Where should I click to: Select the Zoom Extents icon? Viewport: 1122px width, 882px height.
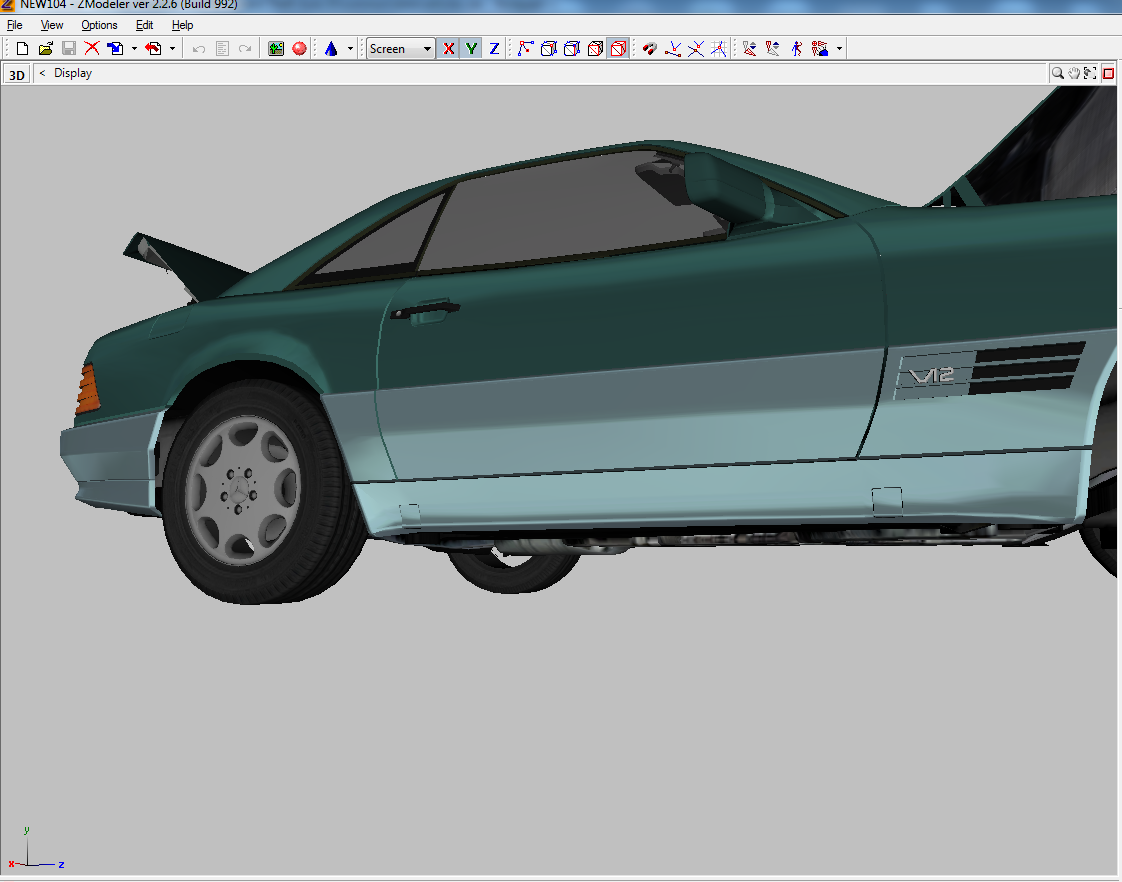pos(1090,72)
